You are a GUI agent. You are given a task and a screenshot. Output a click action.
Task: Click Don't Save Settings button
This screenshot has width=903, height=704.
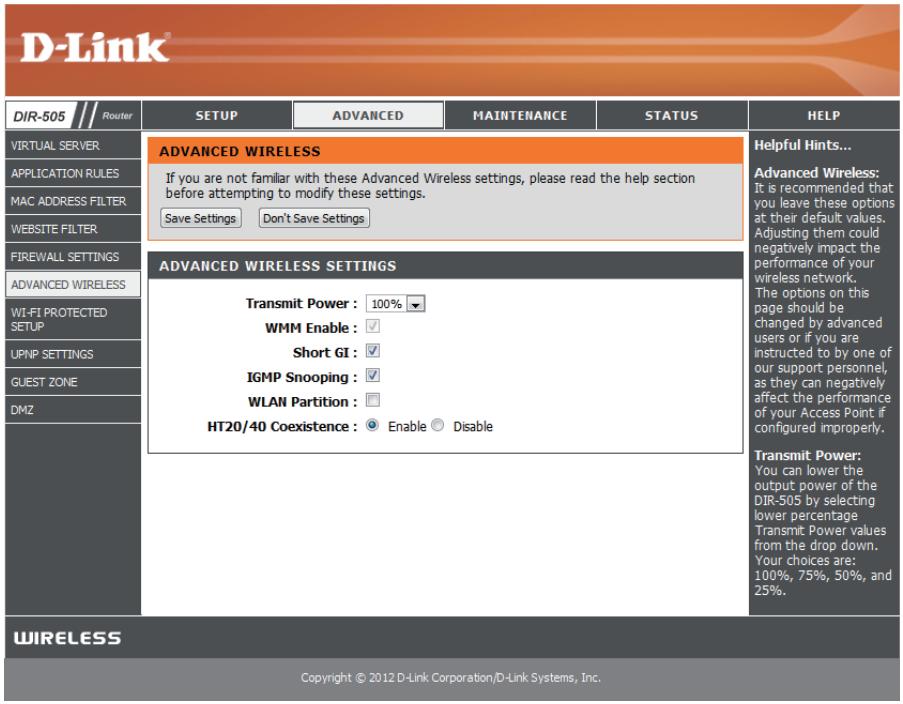pos(314,218)
